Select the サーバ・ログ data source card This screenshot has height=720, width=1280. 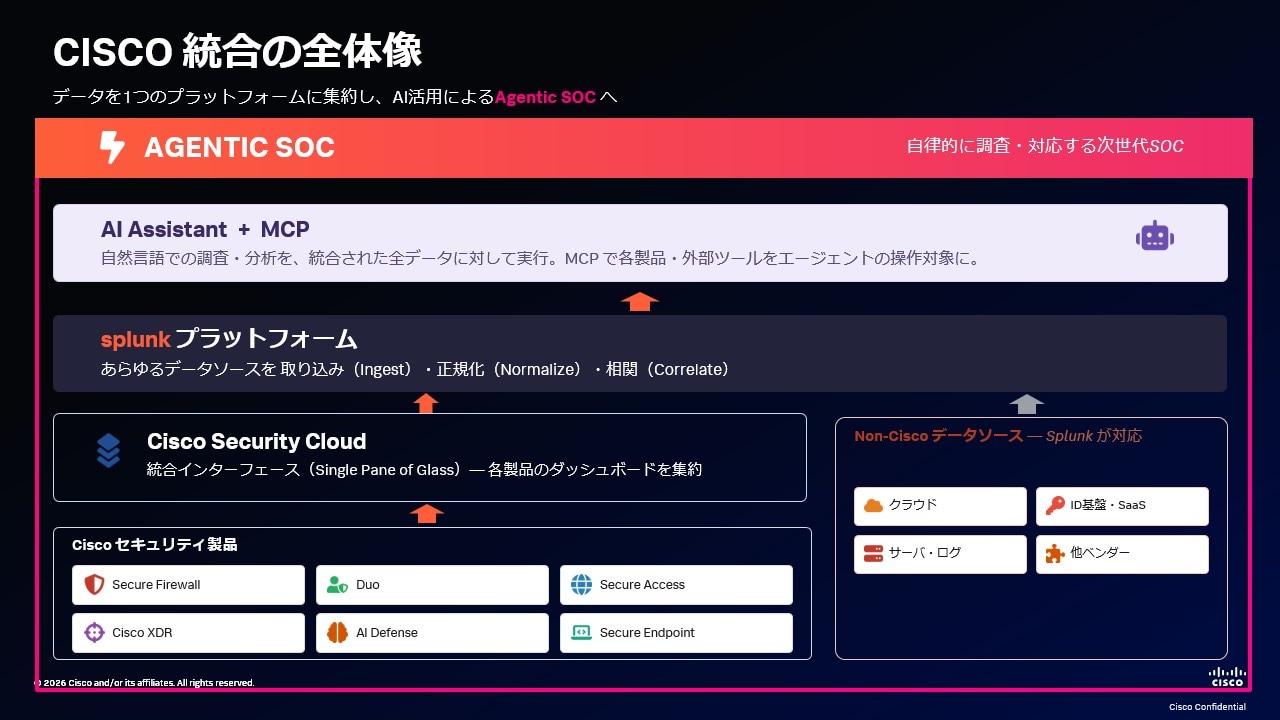(x=940, y=554)
